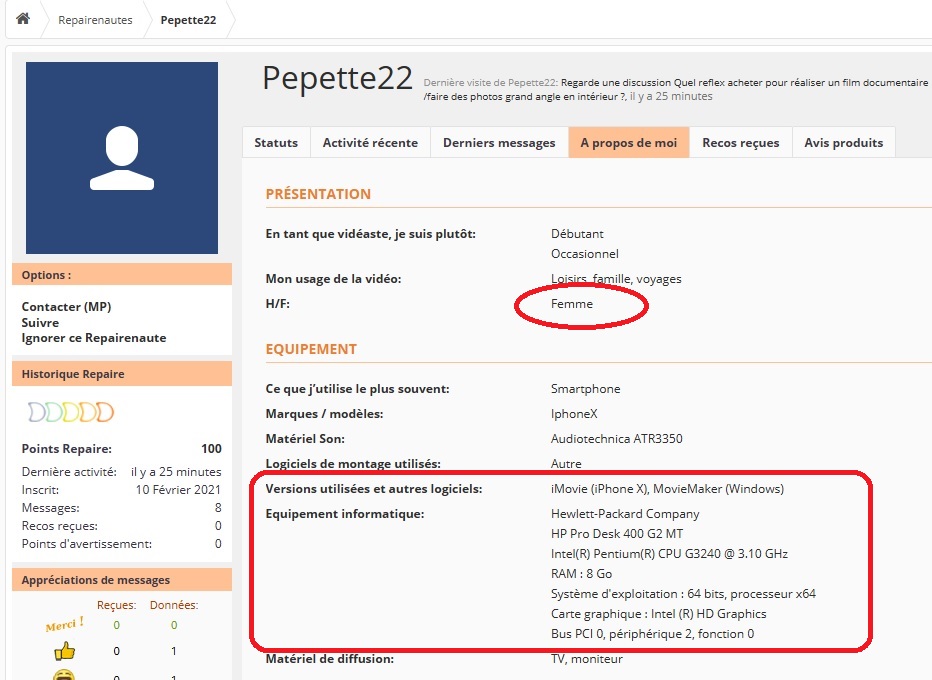The image size is (932, 680).
Task: Click the Autre editing software value
Action: coord(566,464)
